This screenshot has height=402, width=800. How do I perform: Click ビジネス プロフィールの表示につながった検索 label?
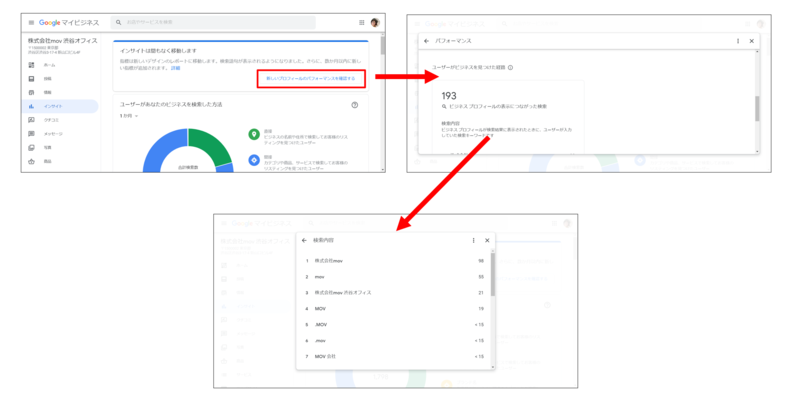point(498,107)
